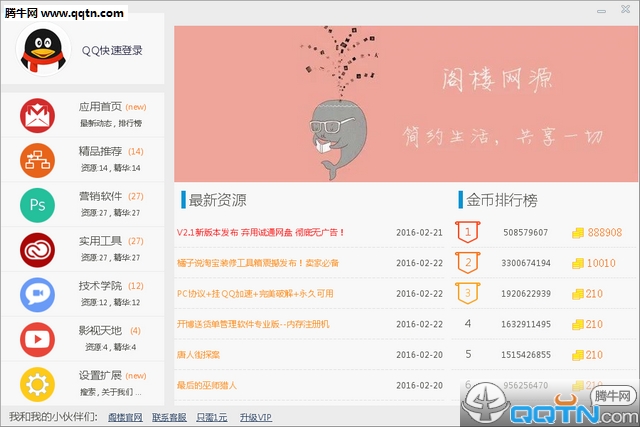Open the V2.1新版本发布 resource link
The height and width of the screenshot is (427, 640).
coord(260,233)
